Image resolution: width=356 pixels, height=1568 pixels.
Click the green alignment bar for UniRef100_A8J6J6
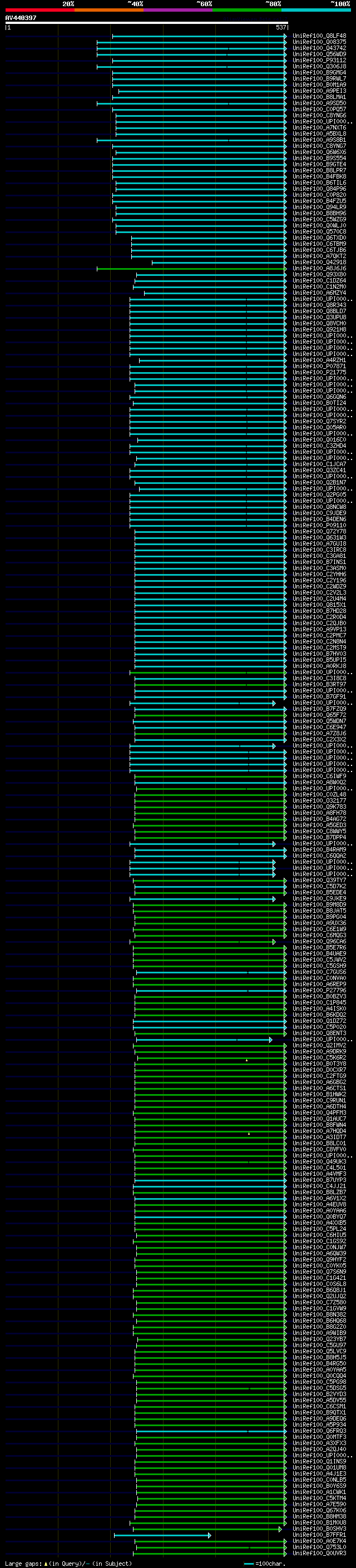(192, 269)
